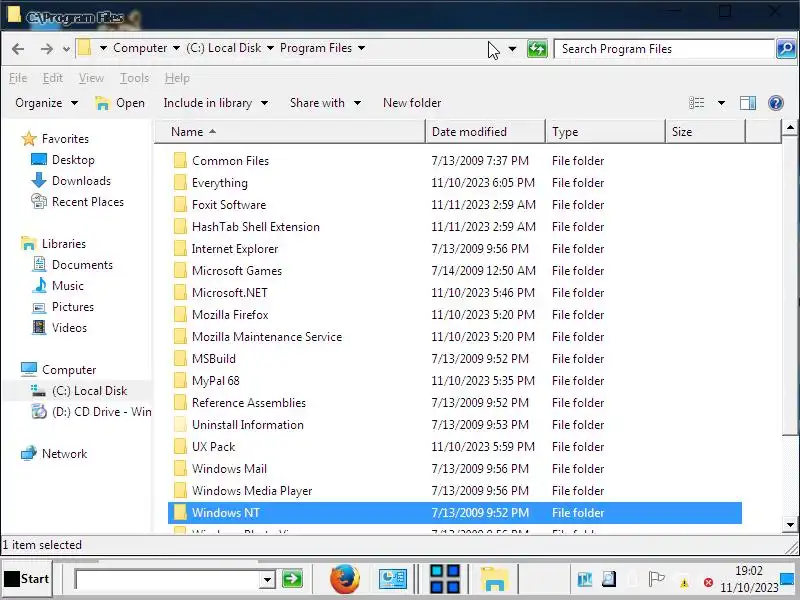Expand the Computer breadcrumb arrow
This screenshot has width=800, height=600.
pyautogui.click(x=176, y=48)
